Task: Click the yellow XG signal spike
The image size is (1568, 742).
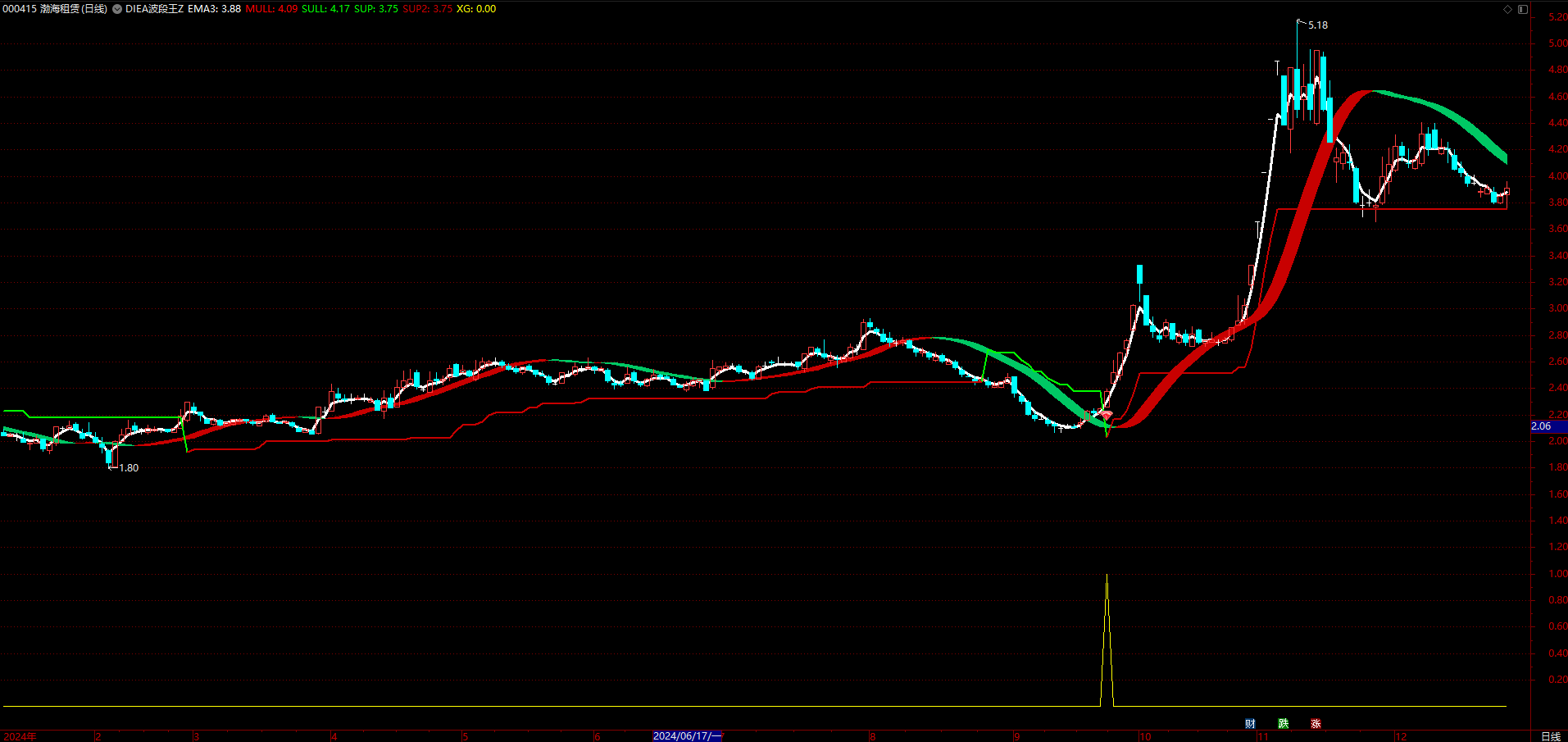Action: pyautogui.click(x=1107, y=640)
